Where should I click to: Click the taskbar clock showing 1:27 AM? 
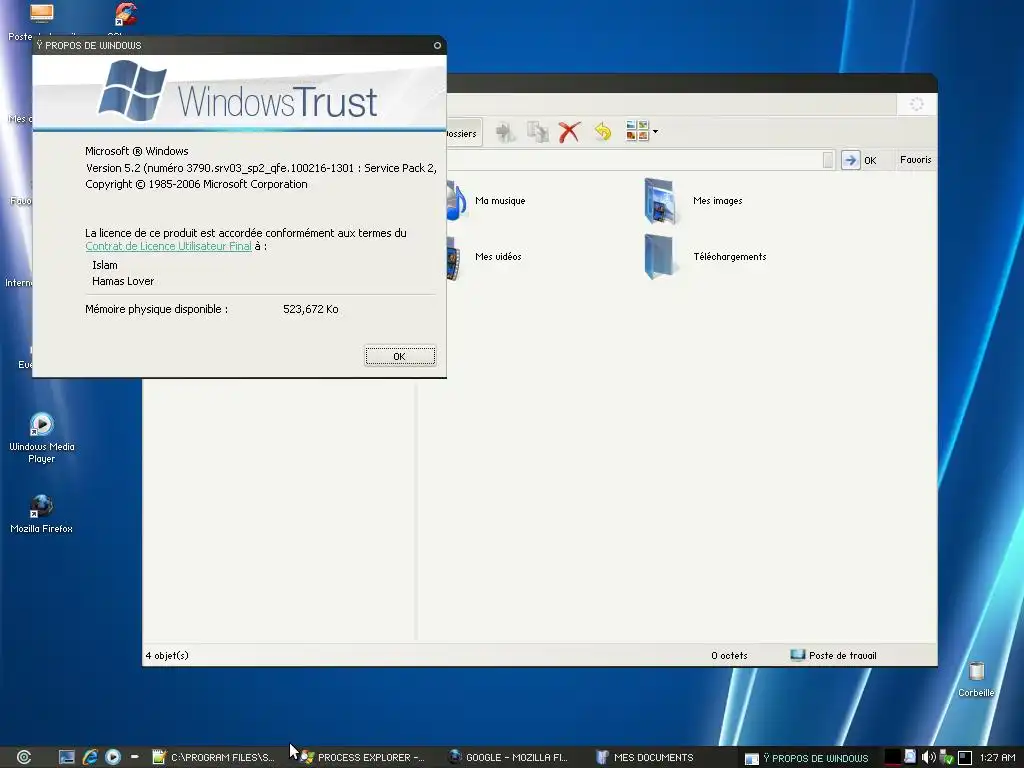pyautogui.click(x=998, y=758)
